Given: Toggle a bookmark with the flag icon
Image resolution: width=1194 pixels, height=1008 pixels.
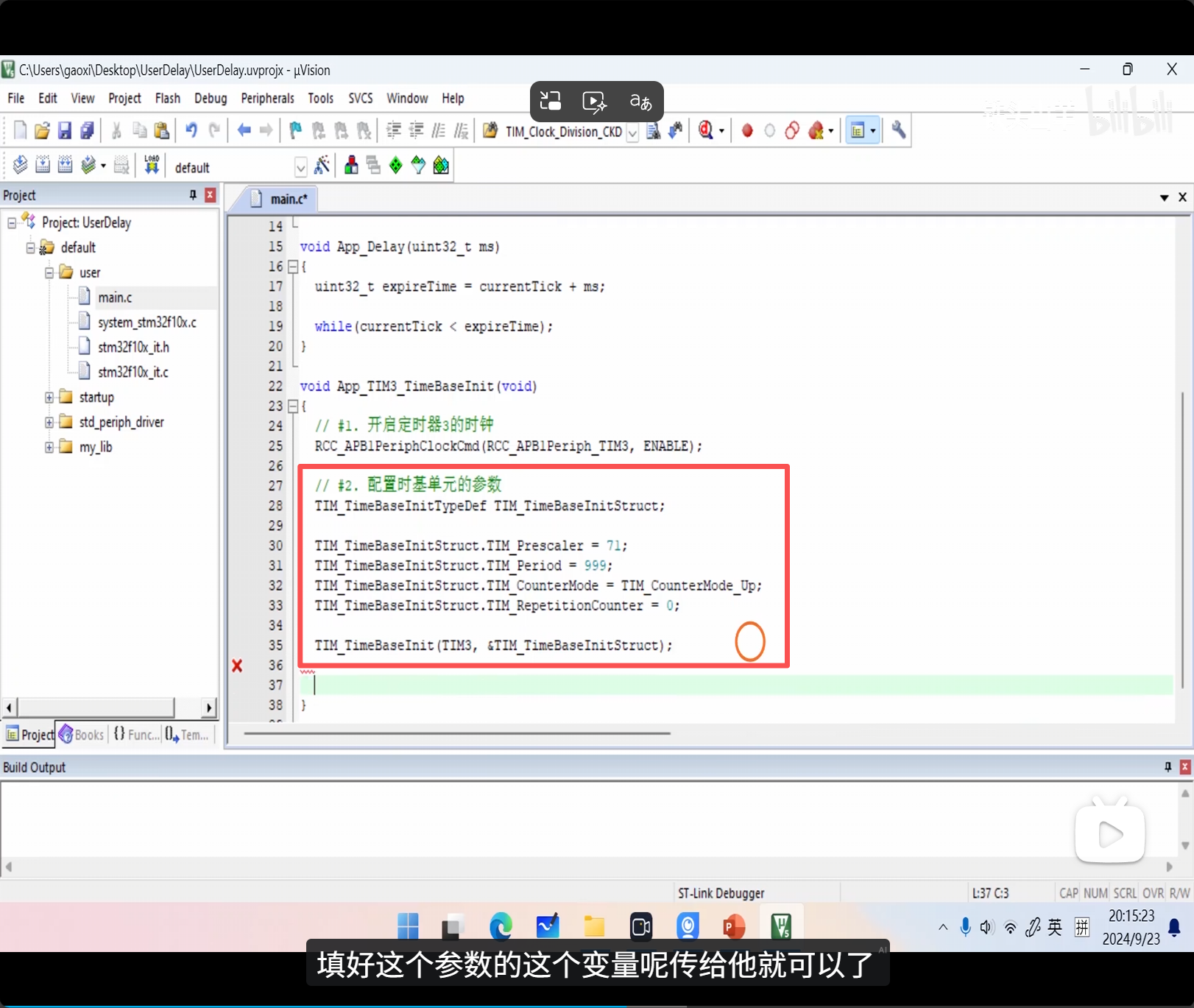Looking at the screenshot, I should pyautogui.click(x=296, y=130).
